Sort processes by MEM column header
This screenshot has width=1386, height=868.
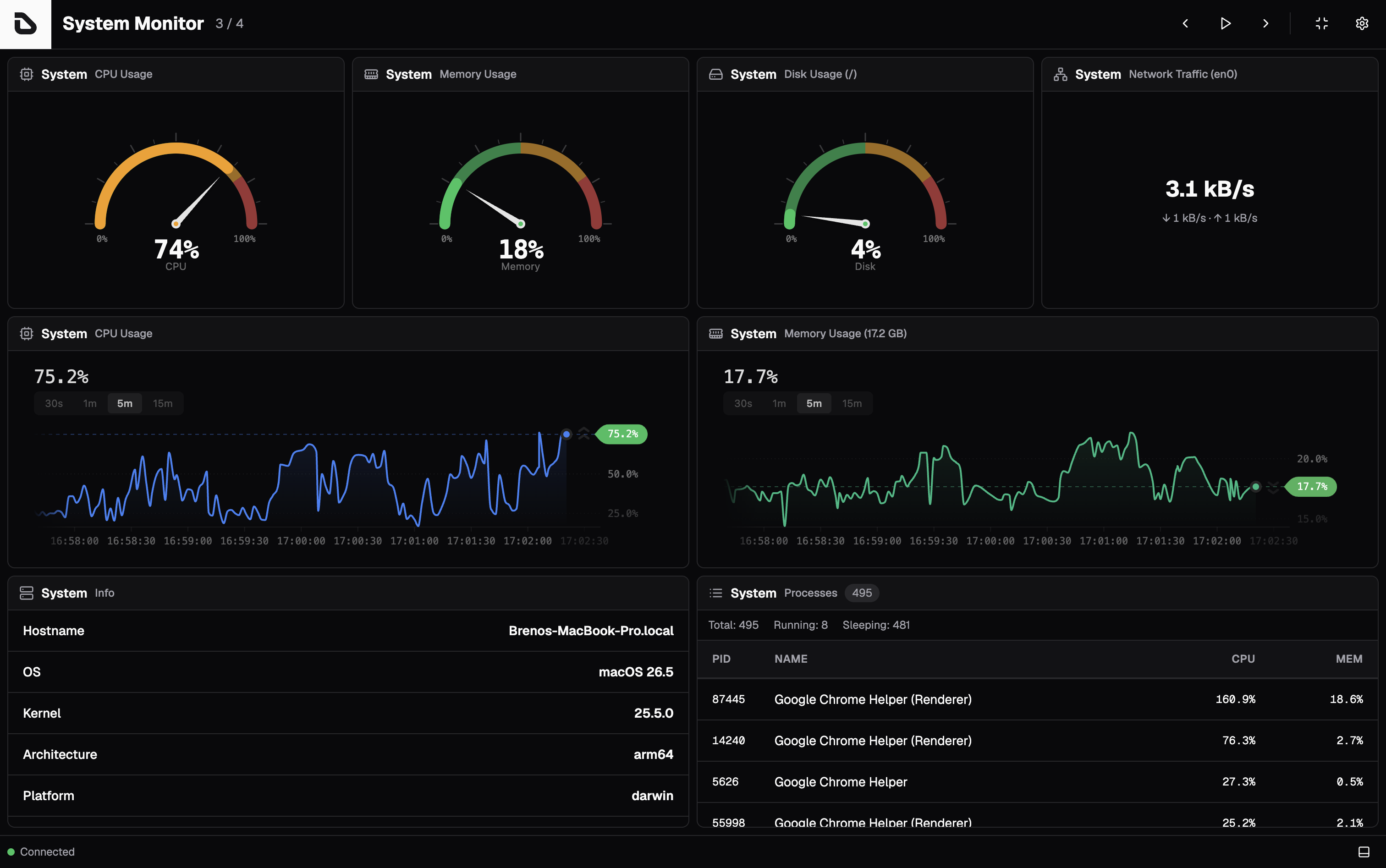(x=1349, y=659)
